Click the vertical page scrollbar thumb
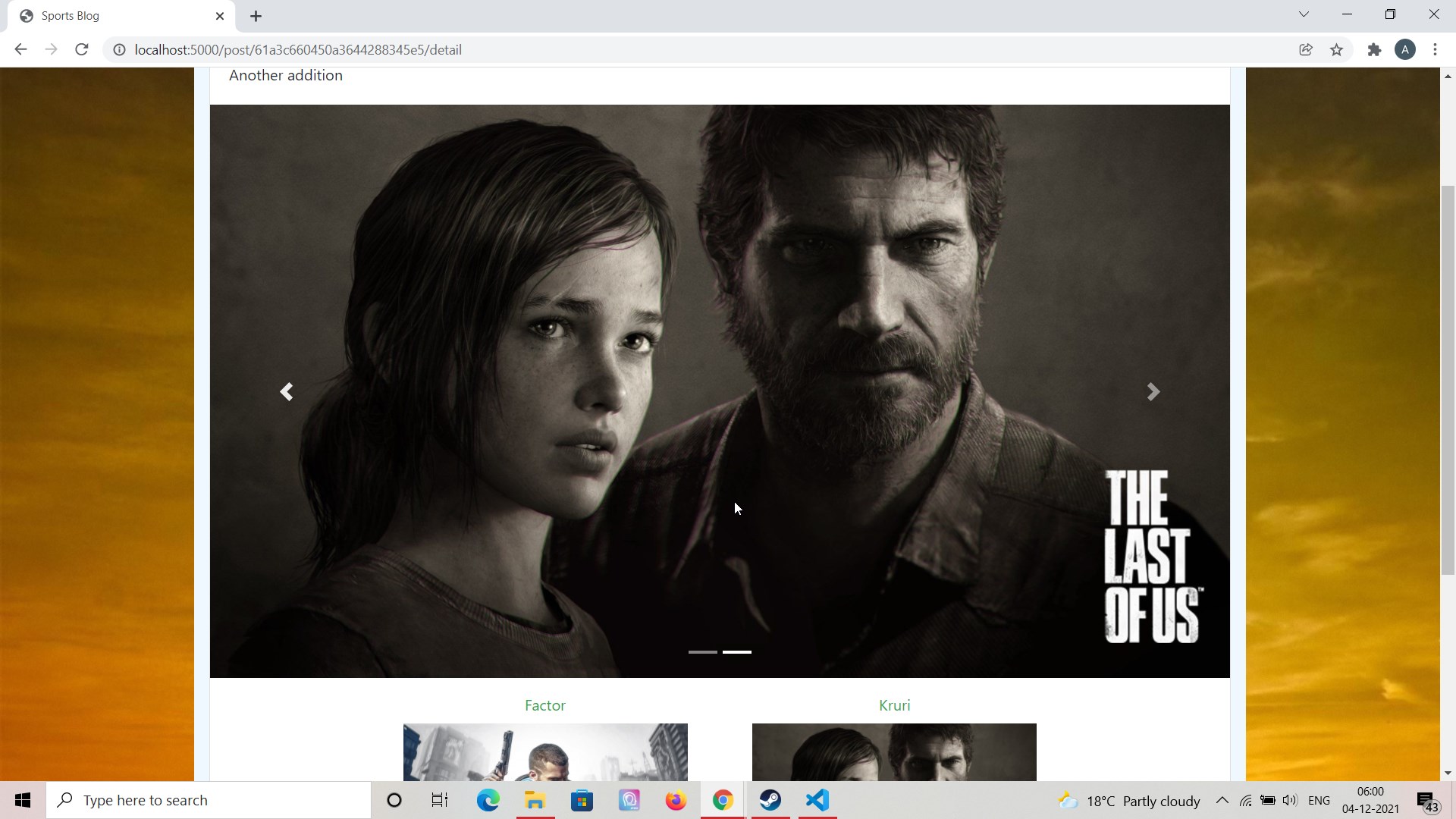The image size is (1456, 819). pyautogui.click(x=1447, y=379)
